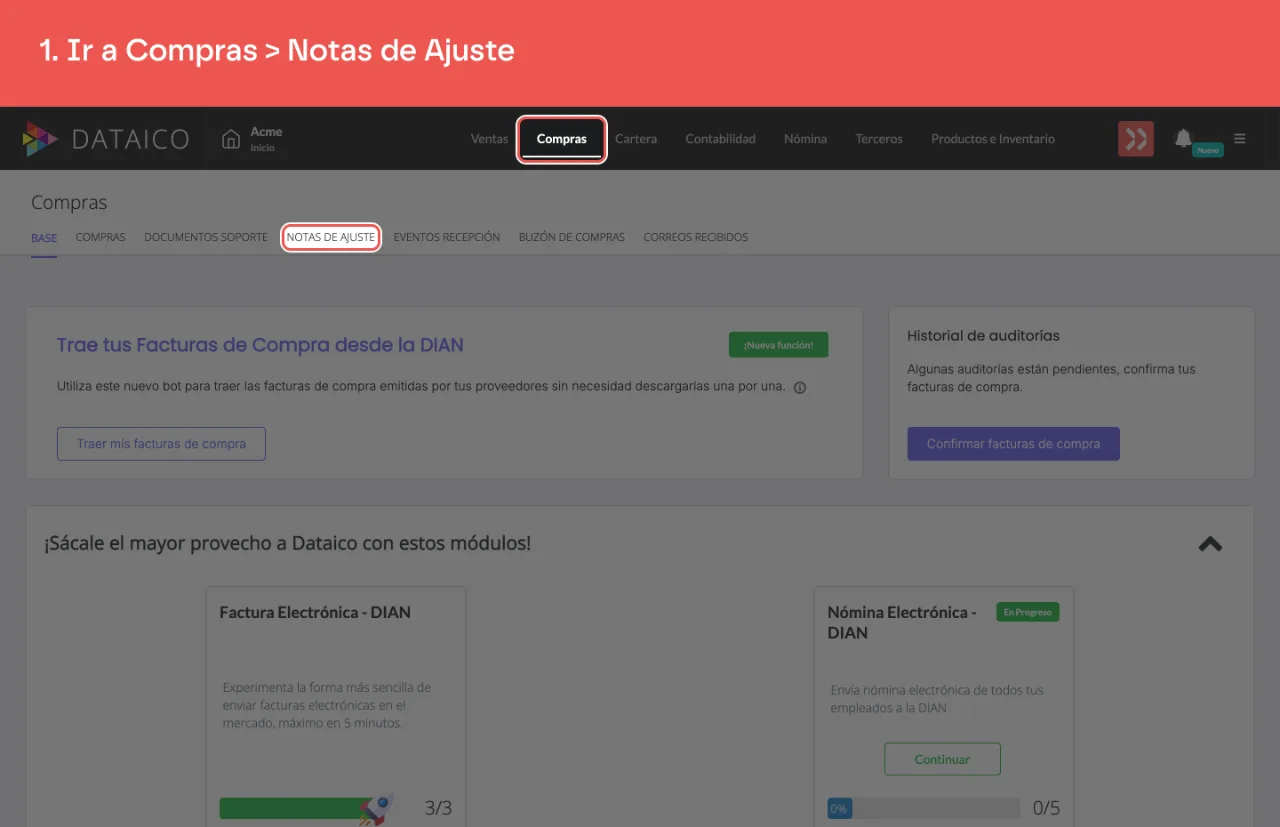Click the Dataico logo icon
The height and width of the screenshot is (827, 1280).
click(x=40, y=139)
